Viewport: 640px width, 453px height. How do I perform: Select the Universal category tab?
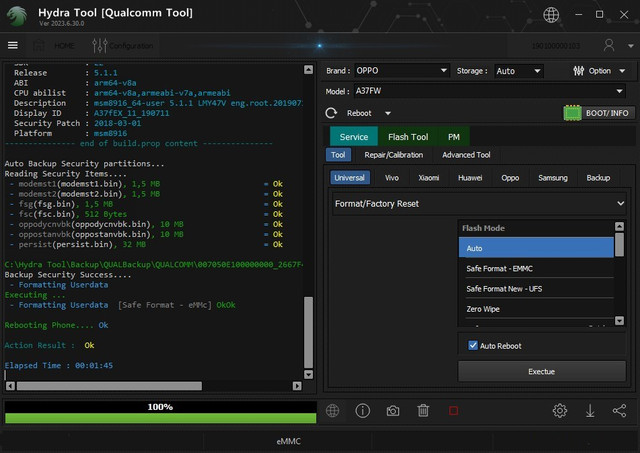(x=349, y=178)
